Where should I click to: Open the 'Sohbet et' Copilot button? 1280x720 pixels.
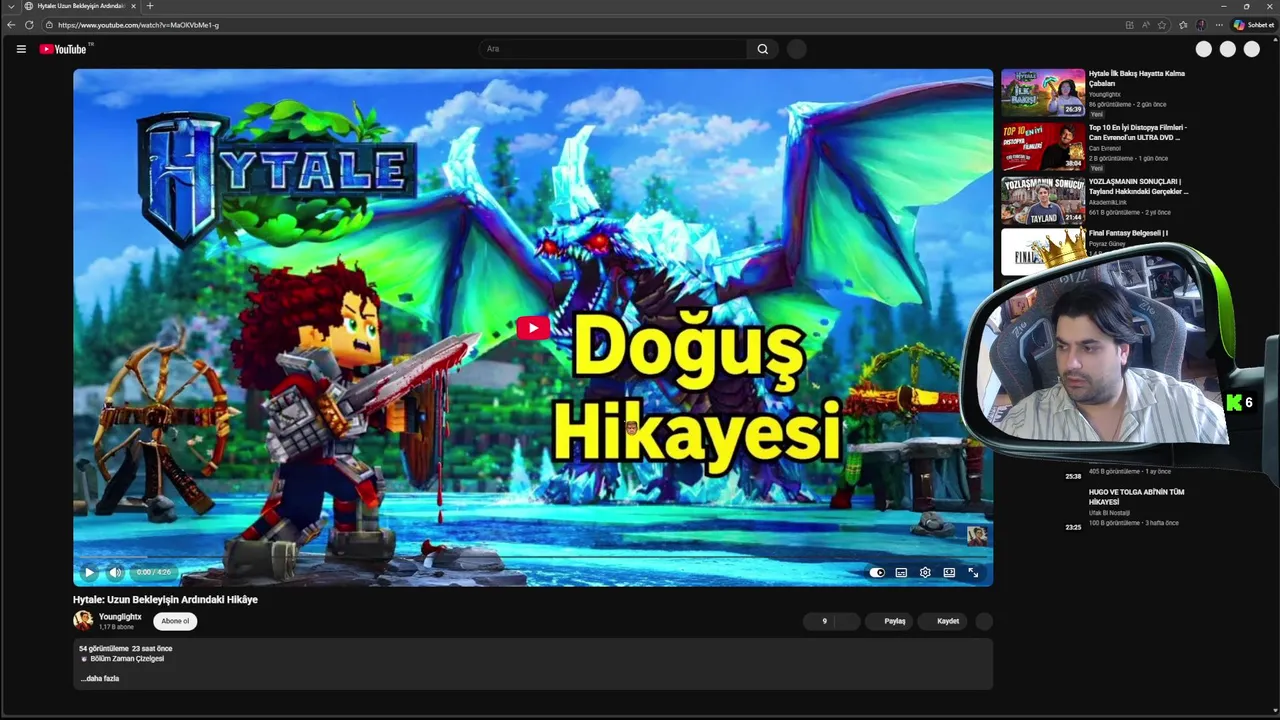point(1254,25)
